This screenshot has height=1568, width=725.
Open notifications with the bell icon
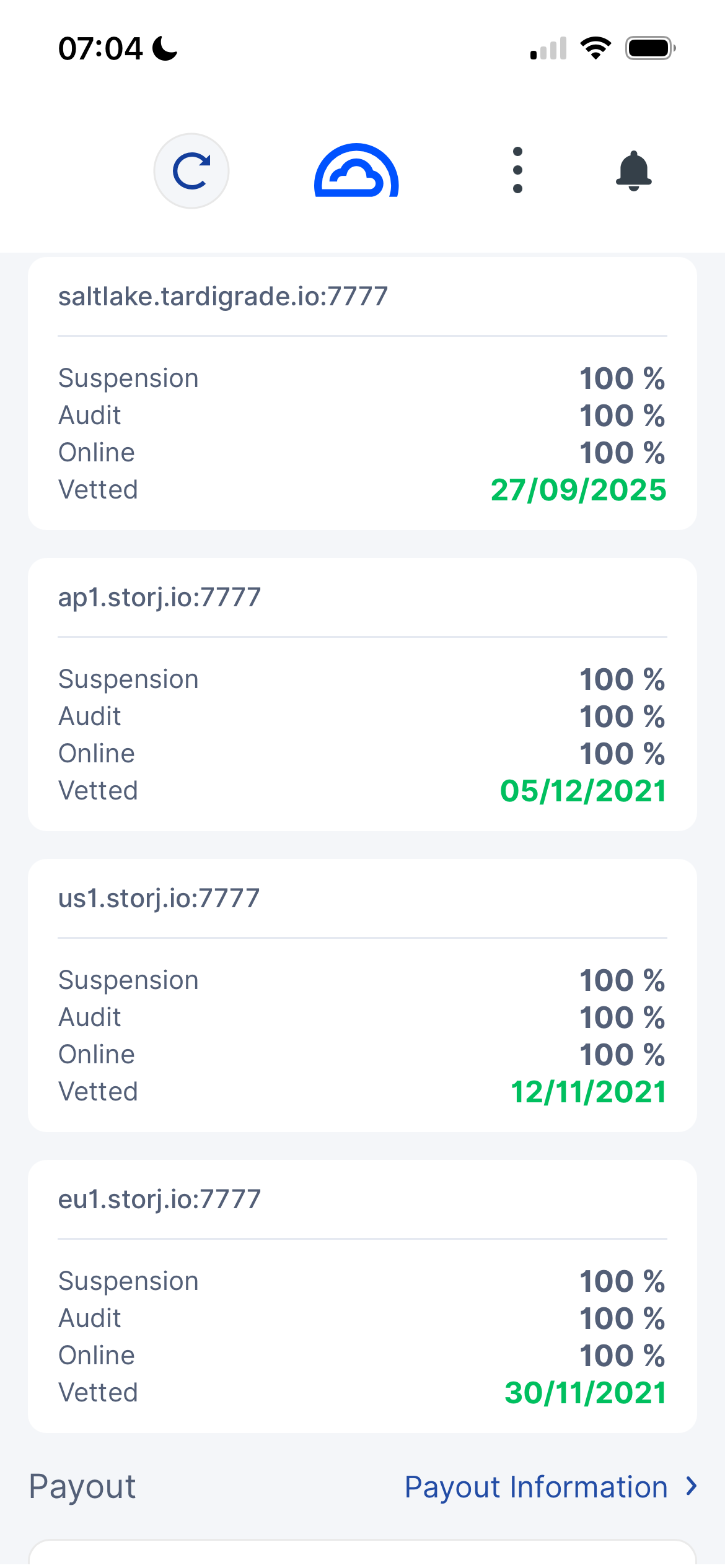633,170
